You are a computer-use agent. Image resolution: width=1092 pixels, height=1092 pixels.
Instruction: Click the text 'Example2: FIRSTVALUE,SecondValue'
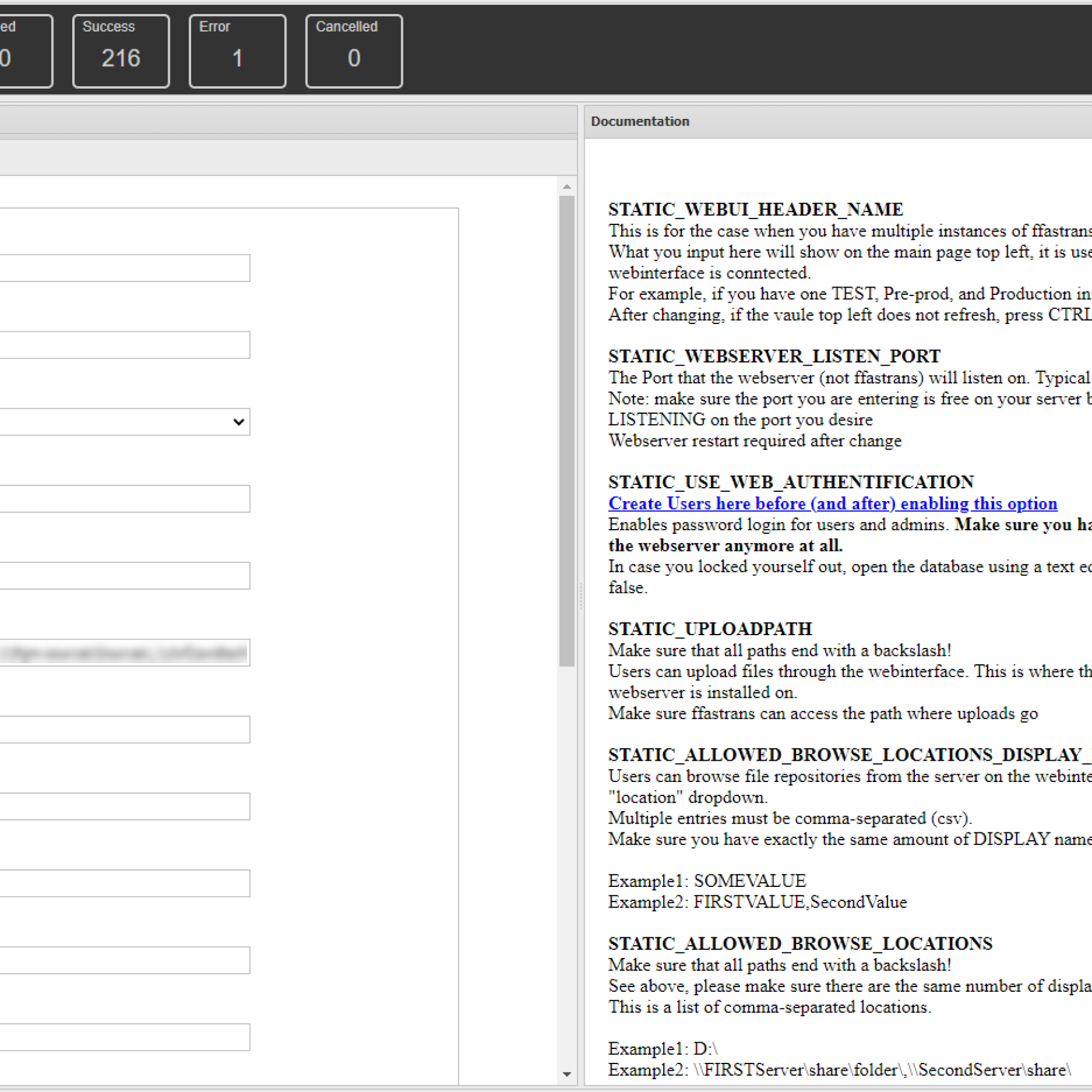(x=758, y=902)
